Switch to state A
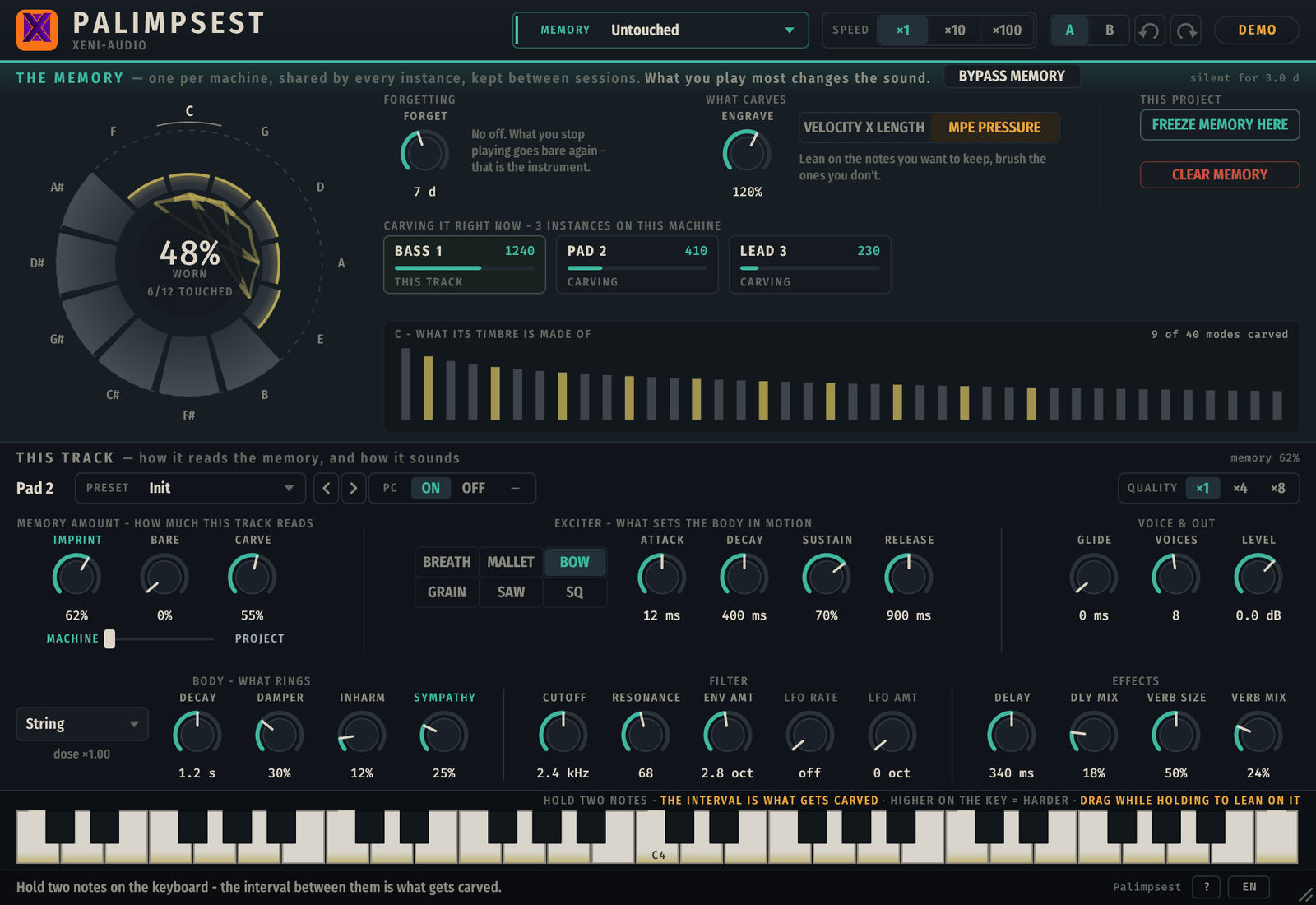 pyautogui.click(x=1070, y=30)
